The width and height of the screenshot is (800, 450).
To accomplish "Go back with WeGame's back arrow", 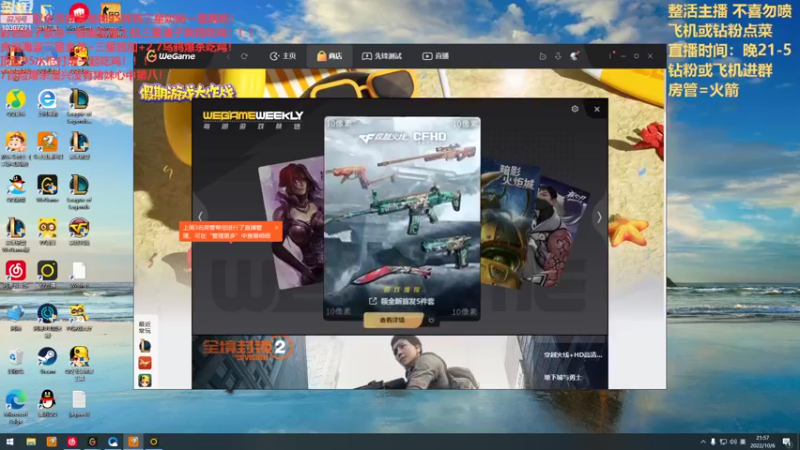I will (x=228, y=56).
